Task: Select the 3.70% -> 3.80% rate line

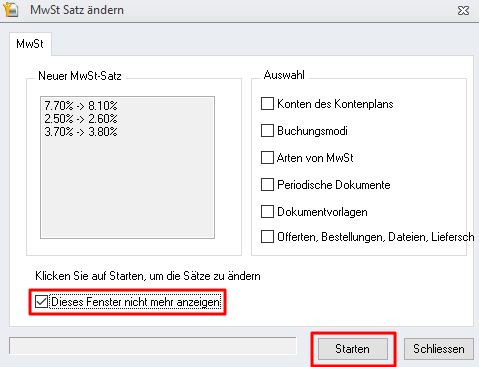Action: [x=81, y=132]
